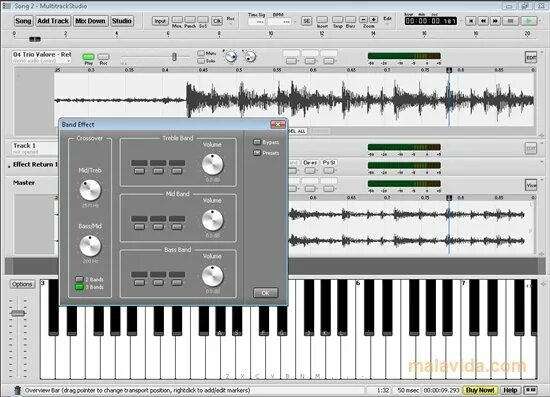Open the first effect slot button on the 04 Trio Valore track
This screenshot has height=397, width=550.
291,61
